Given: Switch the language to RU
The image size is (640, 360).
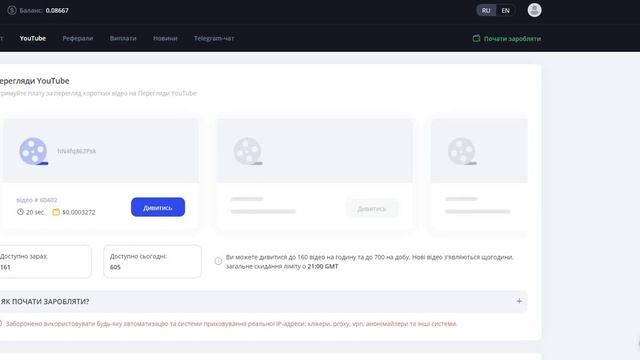Looking at the screenshot, I should 486,11.
